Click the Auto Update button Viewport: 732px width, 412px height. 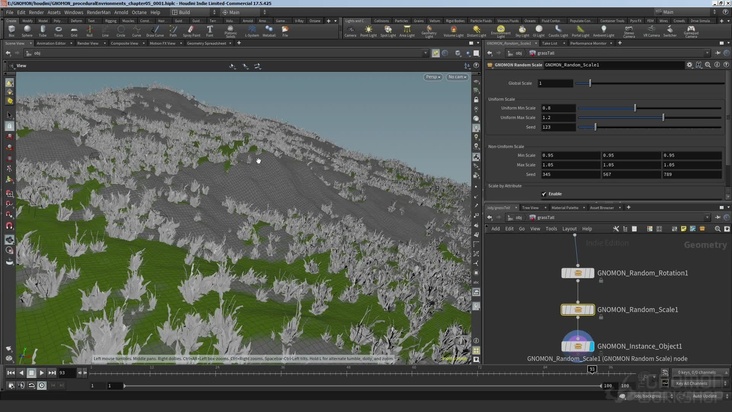click(705, 395)
